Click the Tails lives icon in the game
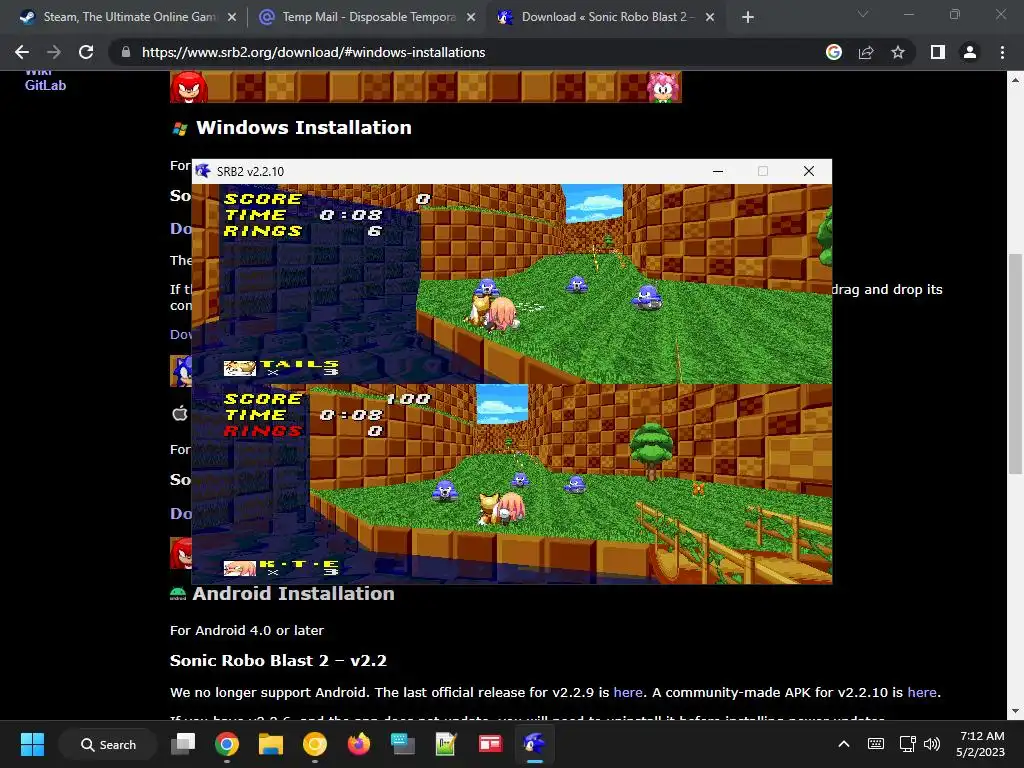The width and height of the screenshot is (1024, 768). pyautogui.click(x=240, y=368)
